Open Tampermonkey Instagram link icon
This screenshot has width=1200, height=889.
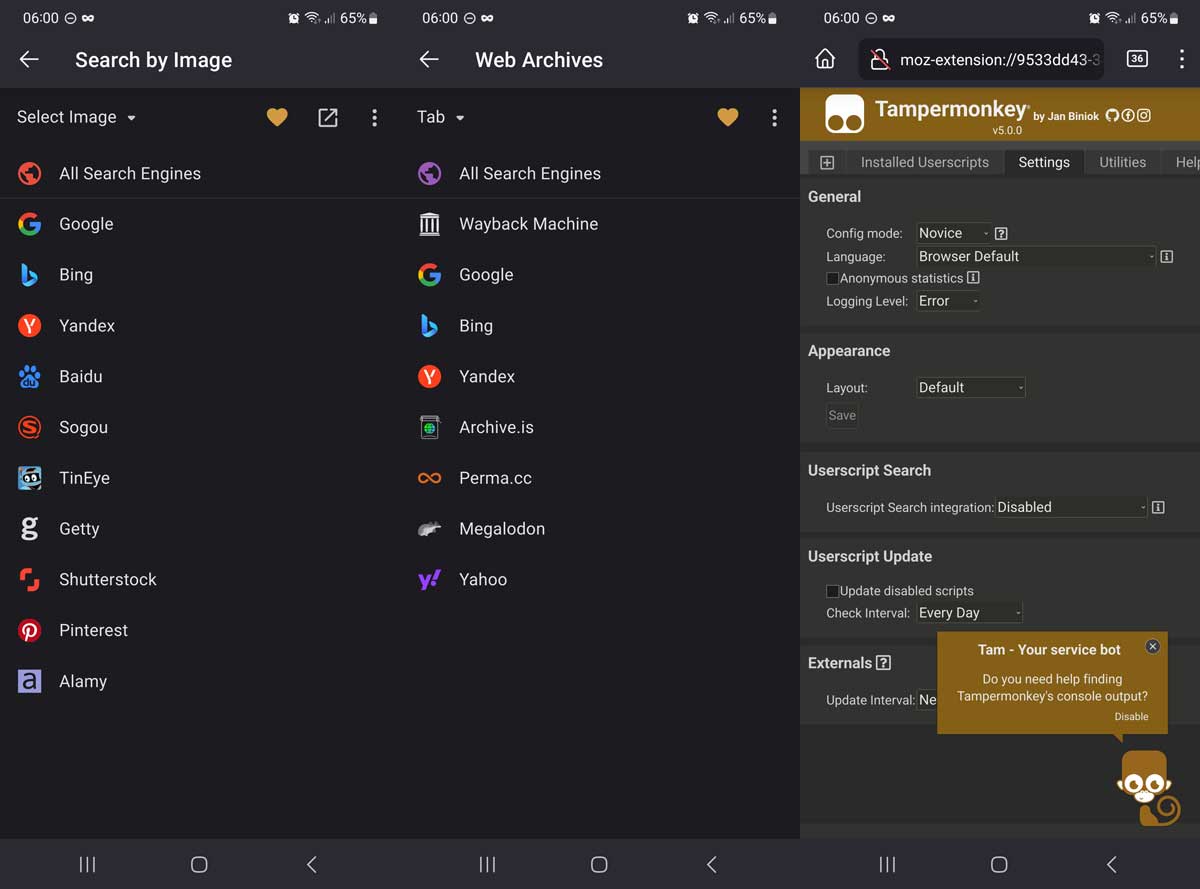click(1144, 115)
